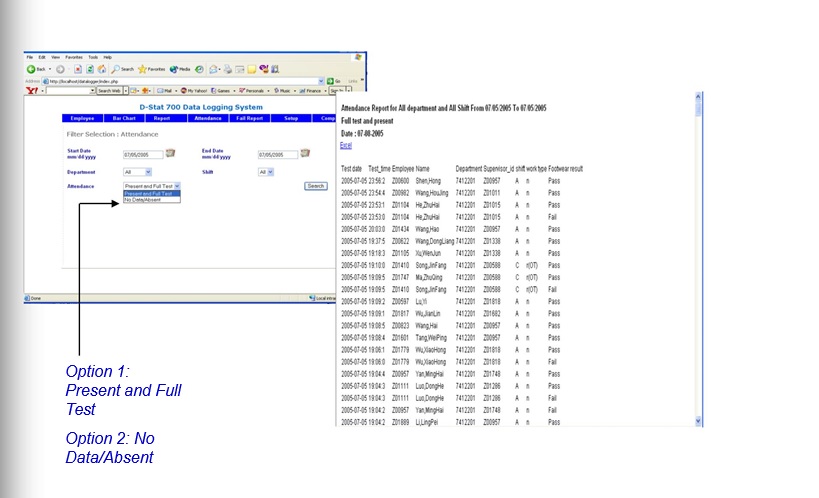Open the Favorites menu in menu bar

point(74,57)
